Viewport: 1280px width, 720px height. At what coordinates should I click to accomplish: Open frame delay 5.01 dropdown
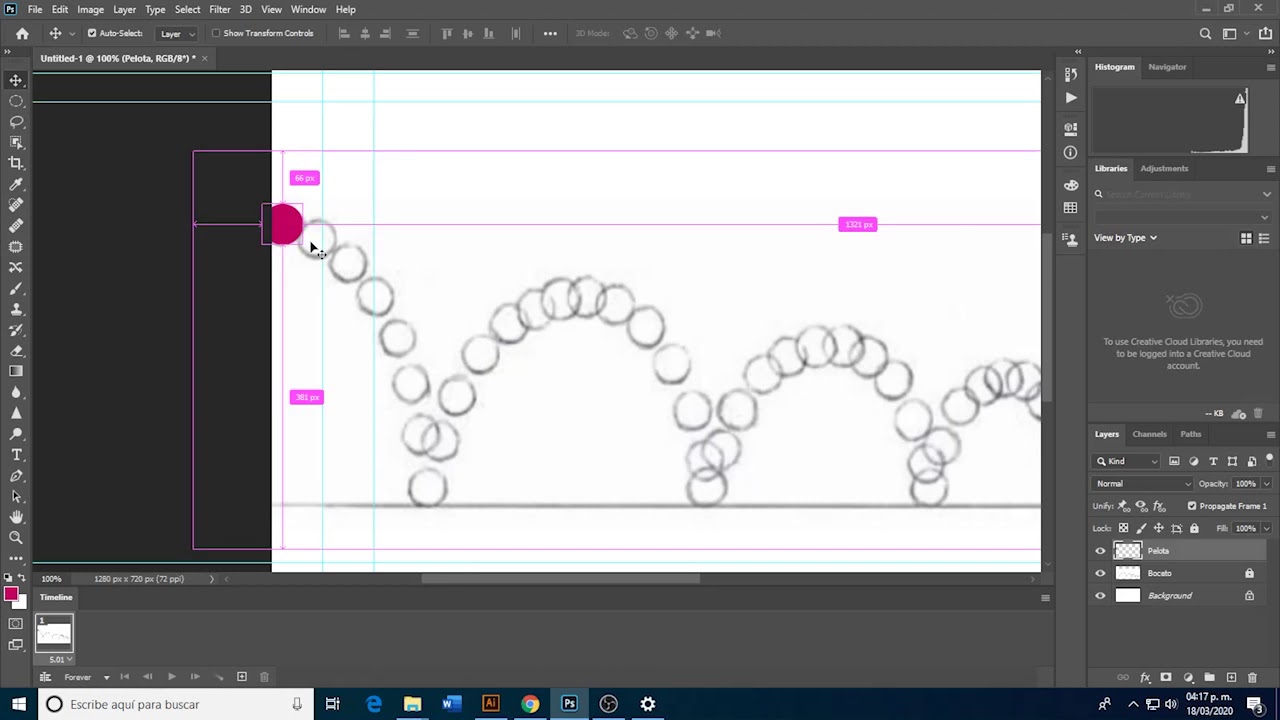pyautogui.click(x=58, y=659)
